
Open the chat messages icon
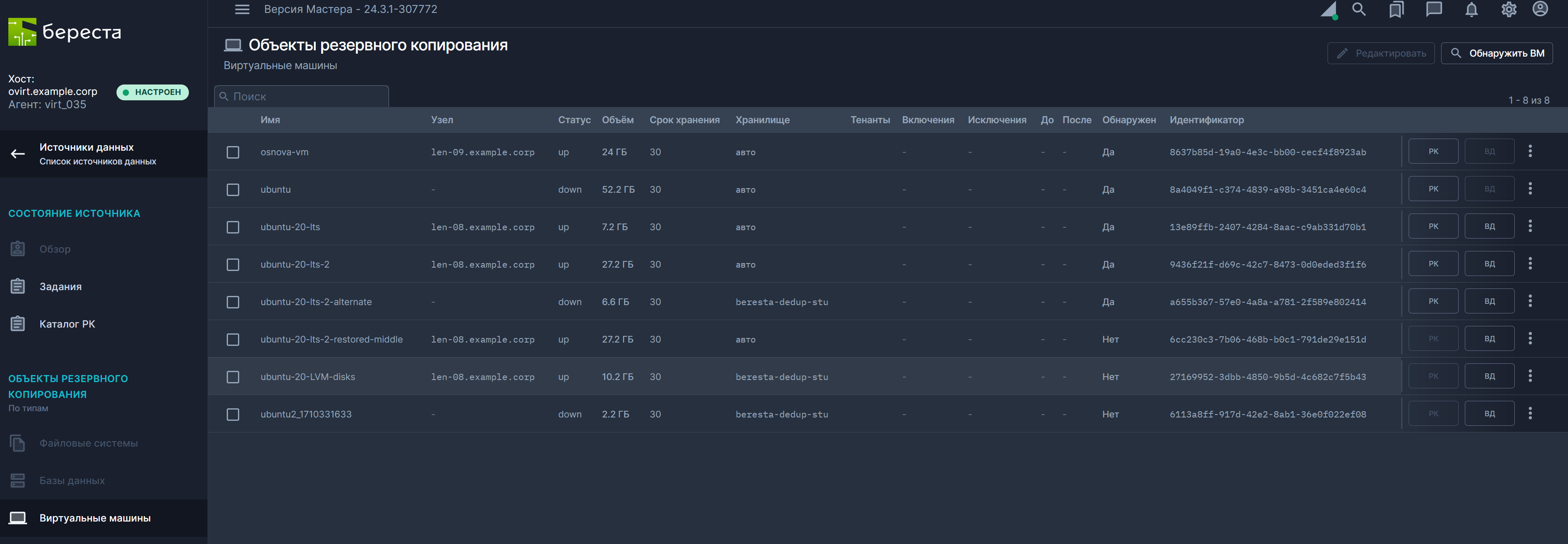tap(1434, 9)
